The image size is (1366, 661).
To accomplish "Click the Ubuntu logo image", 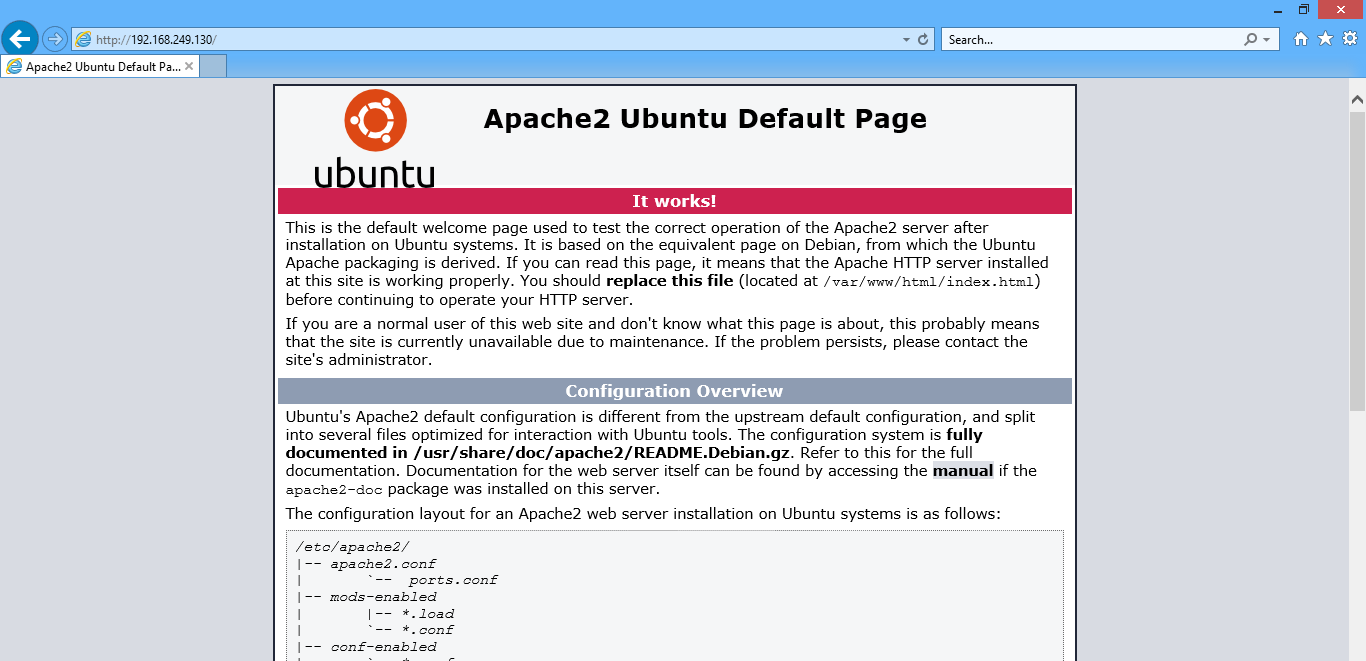I will 375,138.
